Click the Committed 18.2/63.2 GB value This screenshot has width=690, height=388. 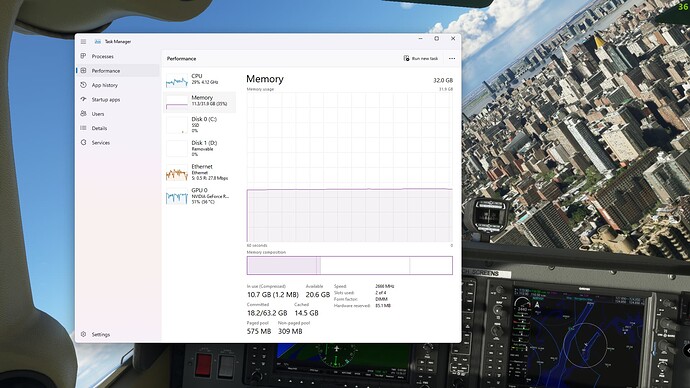[x=267, y=313]
